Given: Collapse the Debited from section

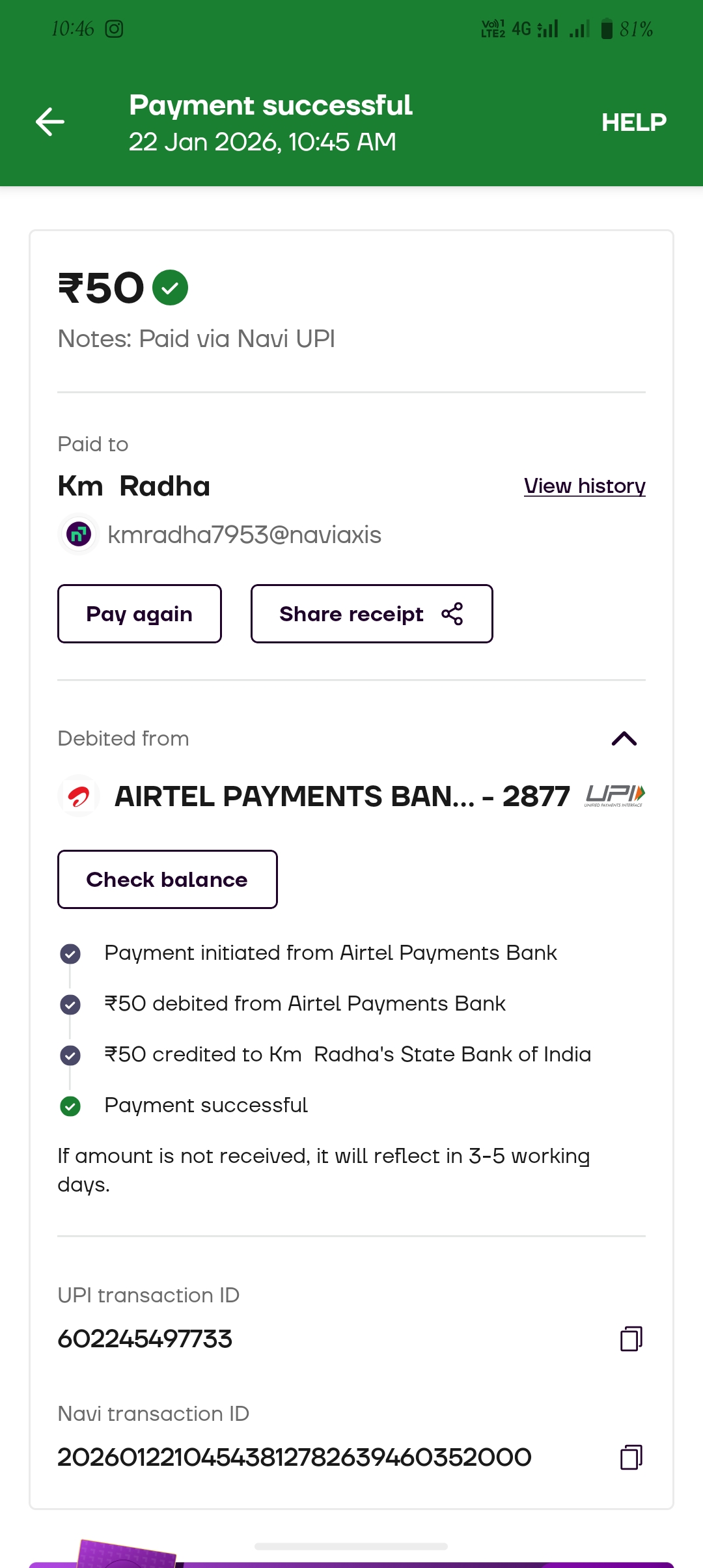Looking at the screenshot, I should point(624,738).
